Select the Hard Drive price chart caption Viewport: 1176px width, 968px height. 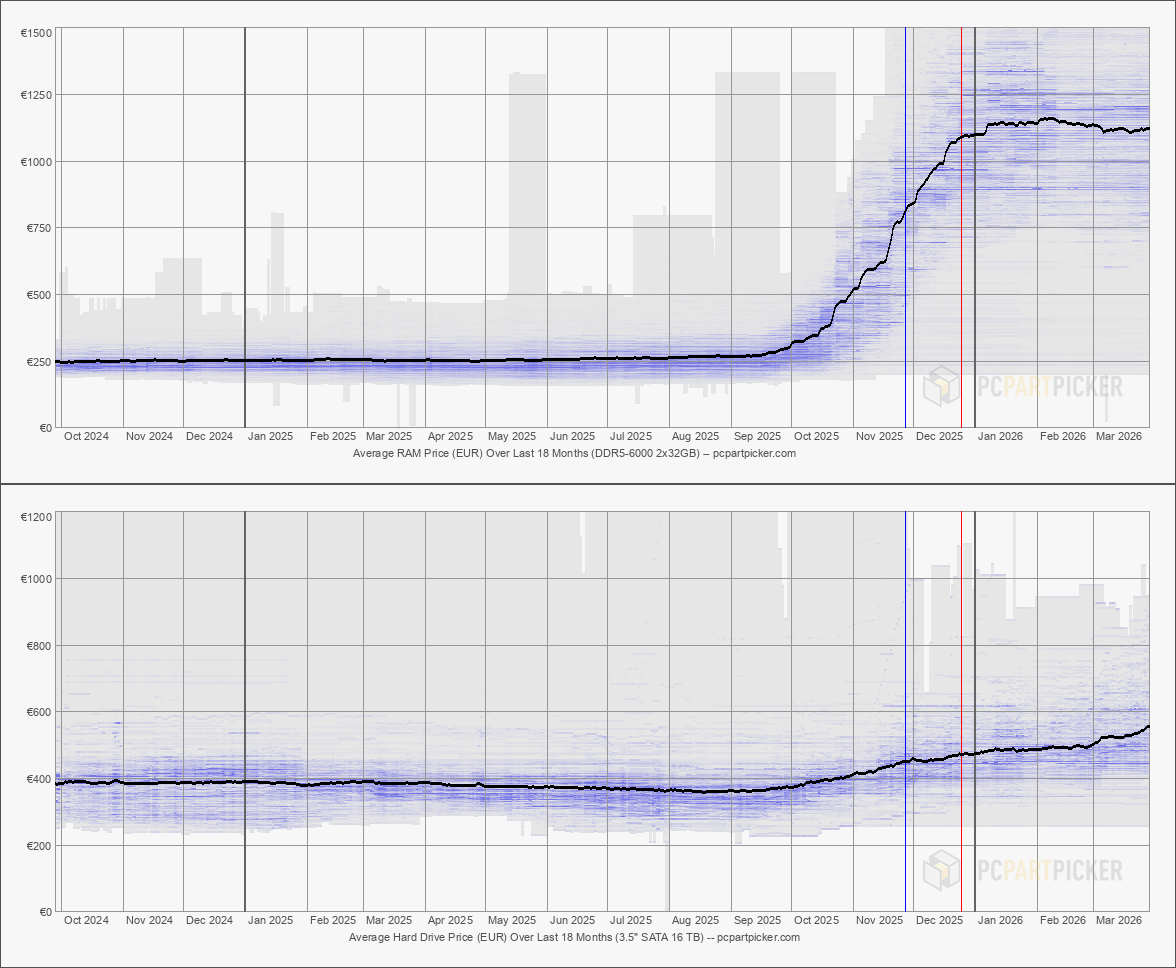tap(574, 937)
